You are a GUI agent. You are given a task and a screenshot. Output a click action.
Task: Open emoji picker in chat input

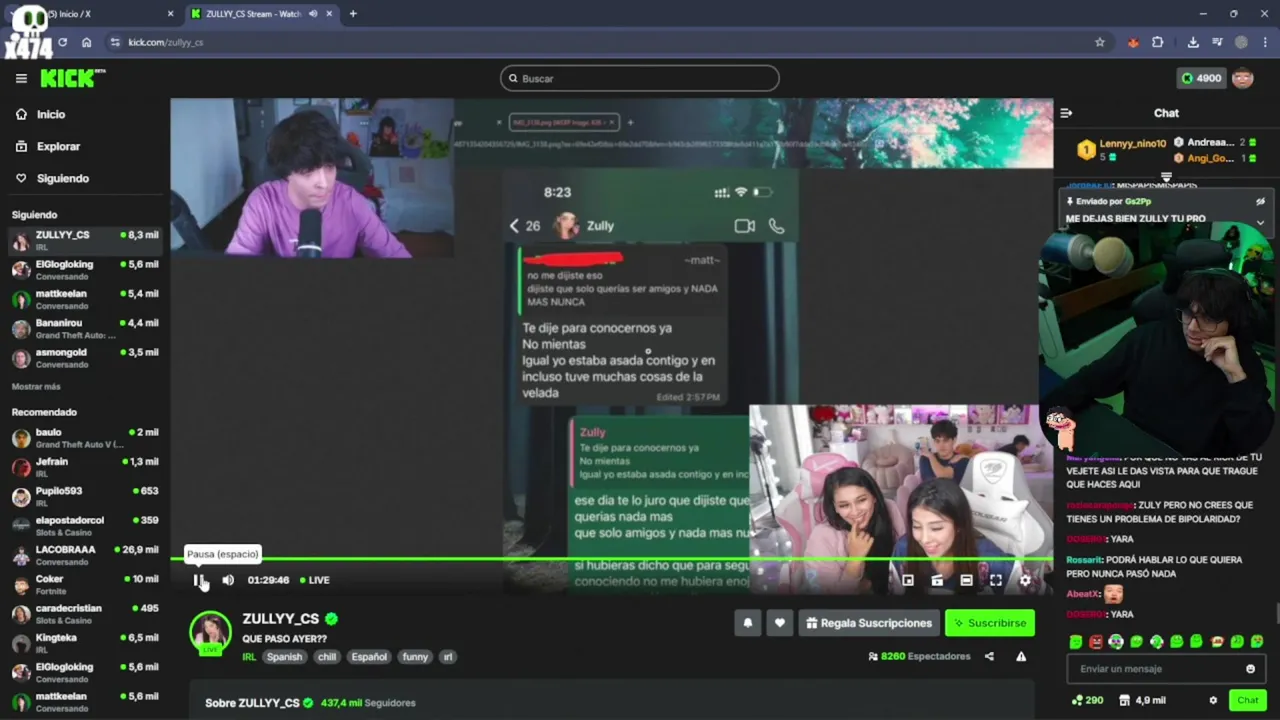(x=1250, y=669)
